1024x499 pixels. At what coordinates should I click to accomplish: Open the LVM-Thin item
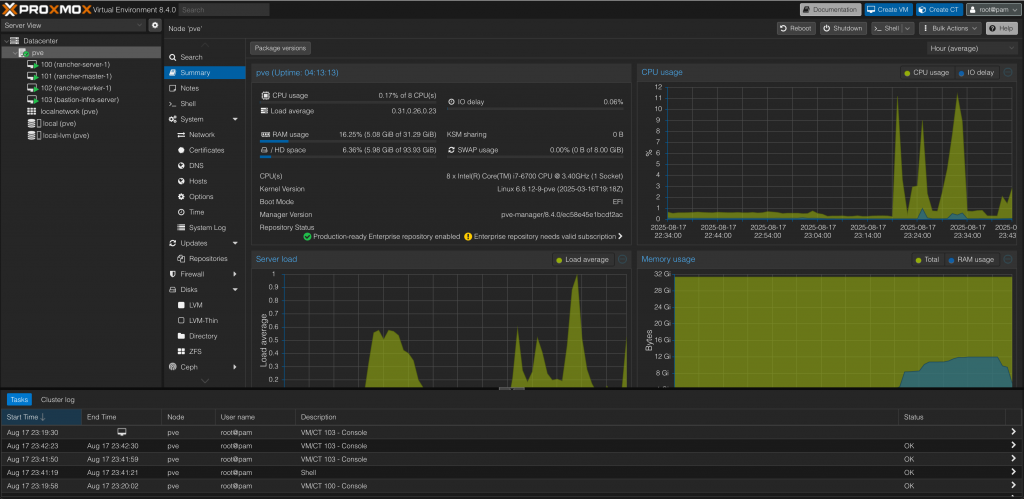(204, 321)
